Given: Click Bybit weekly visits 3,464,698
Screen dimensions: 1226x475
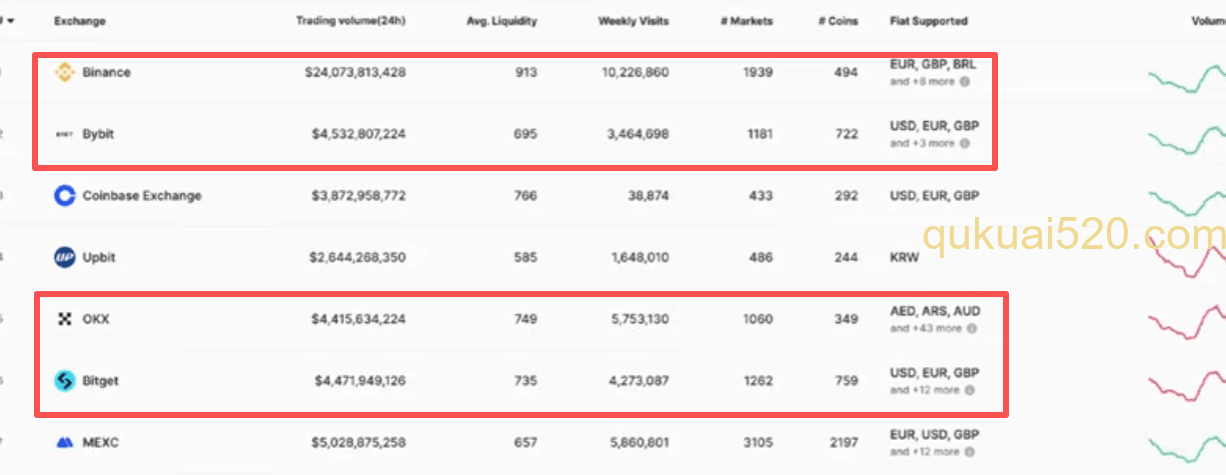Looking at the screenshot, I should click(640, 134).
